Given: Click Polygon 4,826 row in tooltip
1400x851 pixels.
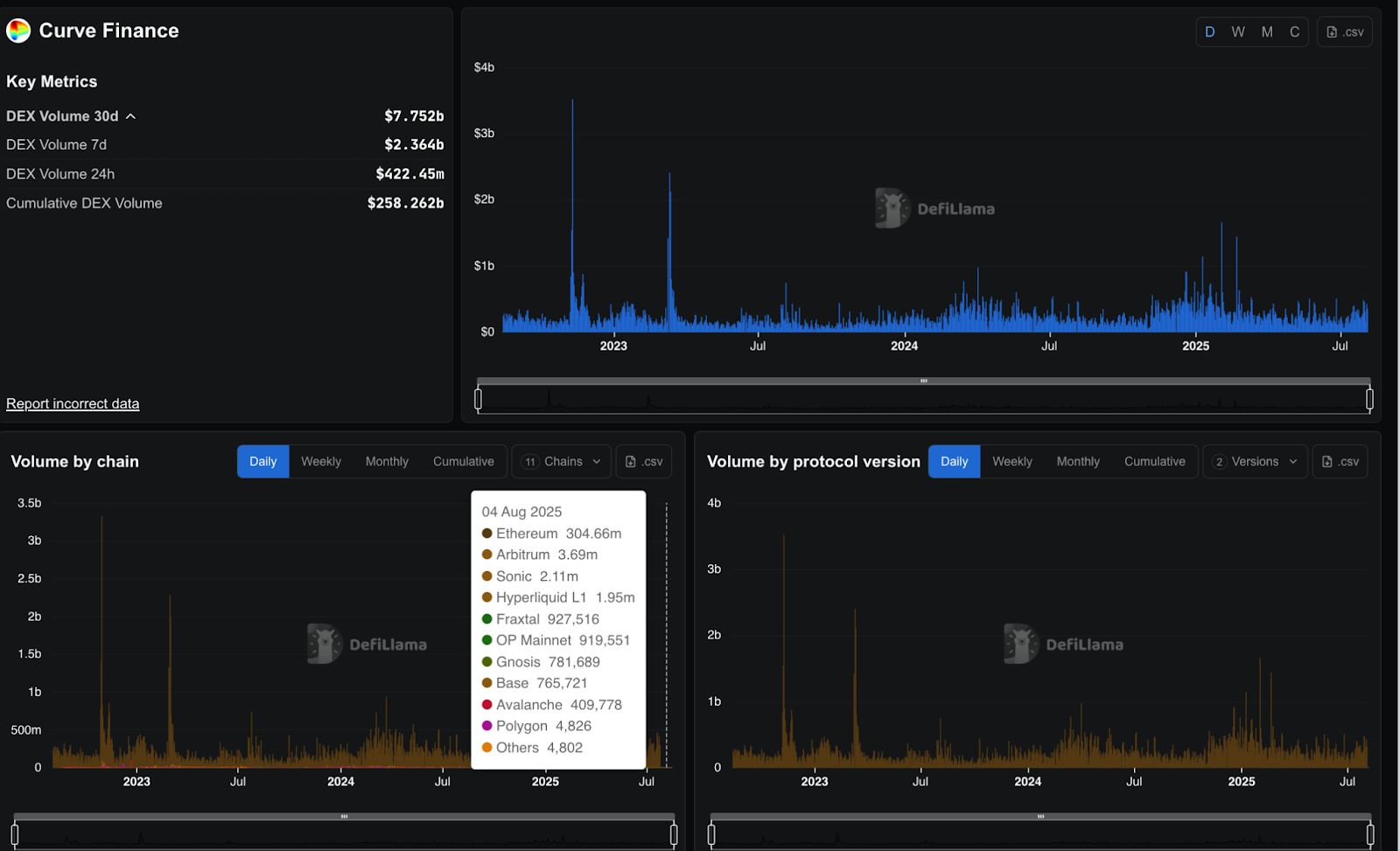Looking at the screenshot, I should [x=536, y=726].
